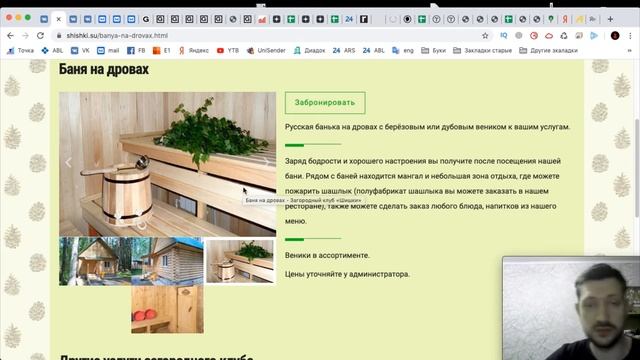This screenshot has width=640, height=360.
Task: Reload the shishki.su page
Action: point(40,36)
